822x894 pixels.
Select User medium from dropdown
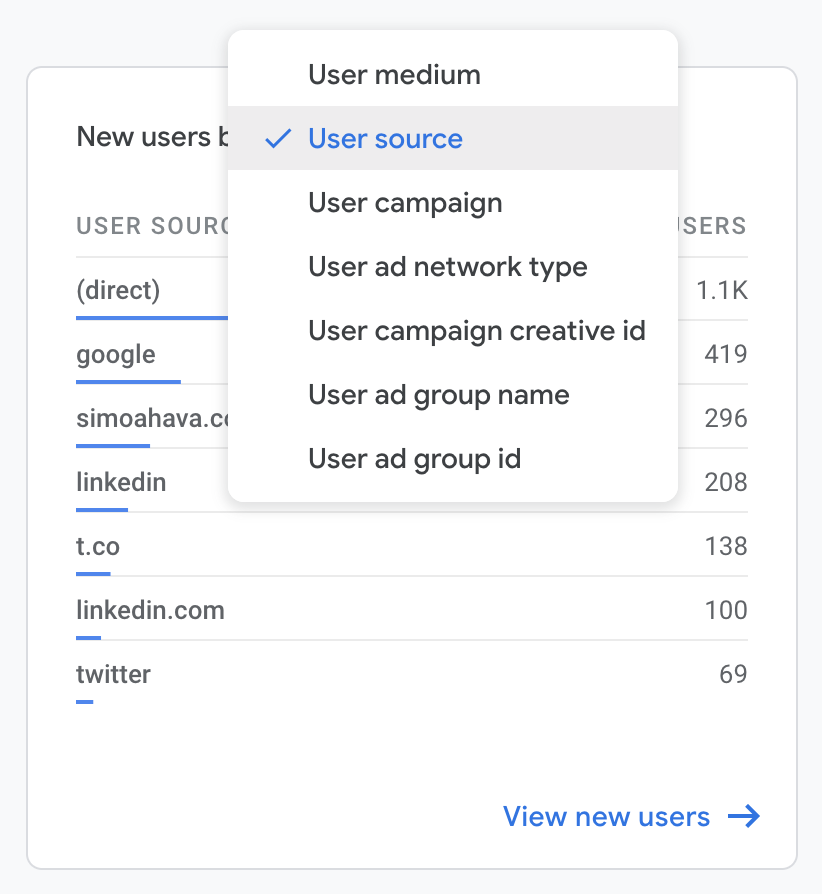394,75
